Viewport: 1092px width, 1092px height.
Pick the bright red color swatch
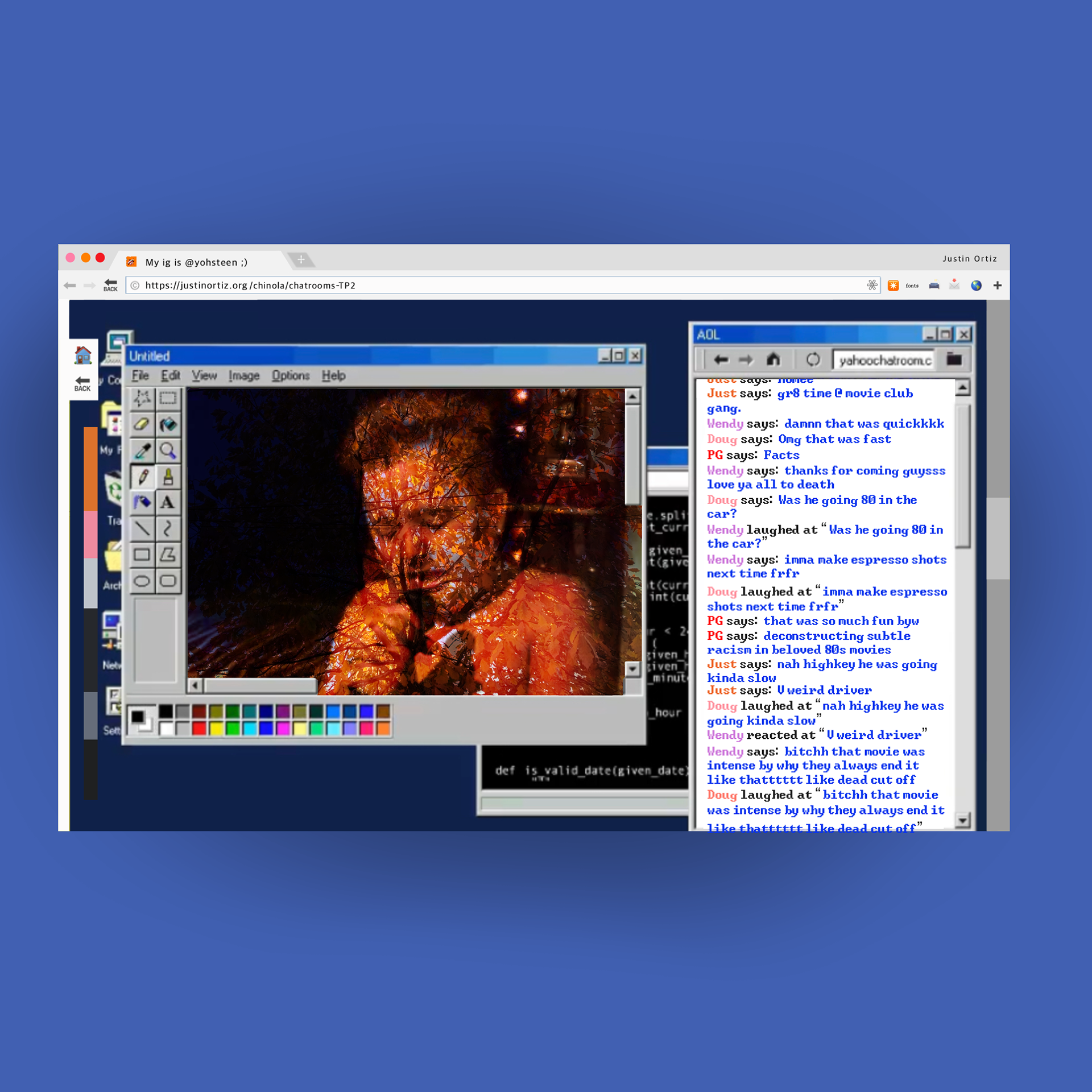tap(199, 729)
